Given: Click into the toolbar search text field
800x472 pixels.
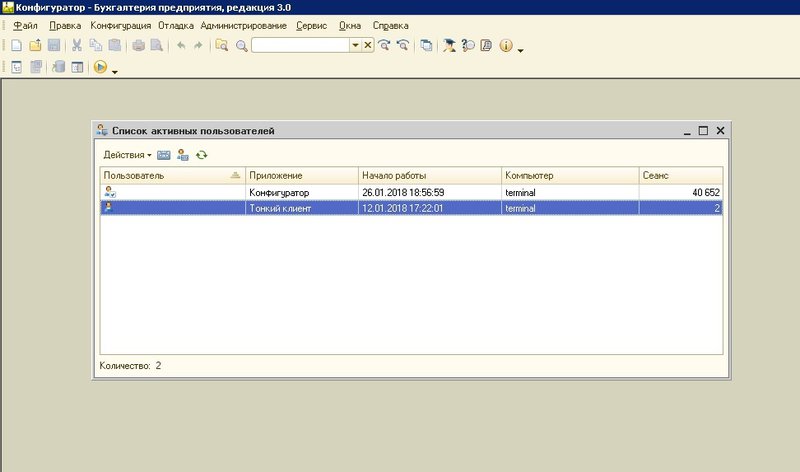Looking at the screenshot, I should 301,45.
